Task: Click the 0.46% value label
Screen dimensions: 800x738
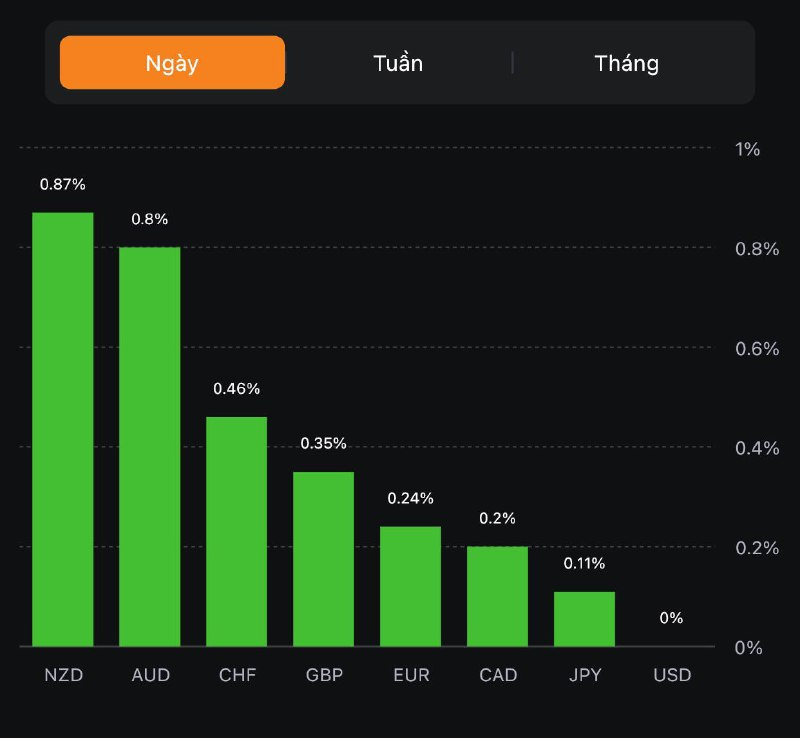Action: click(x=237, y=388)
